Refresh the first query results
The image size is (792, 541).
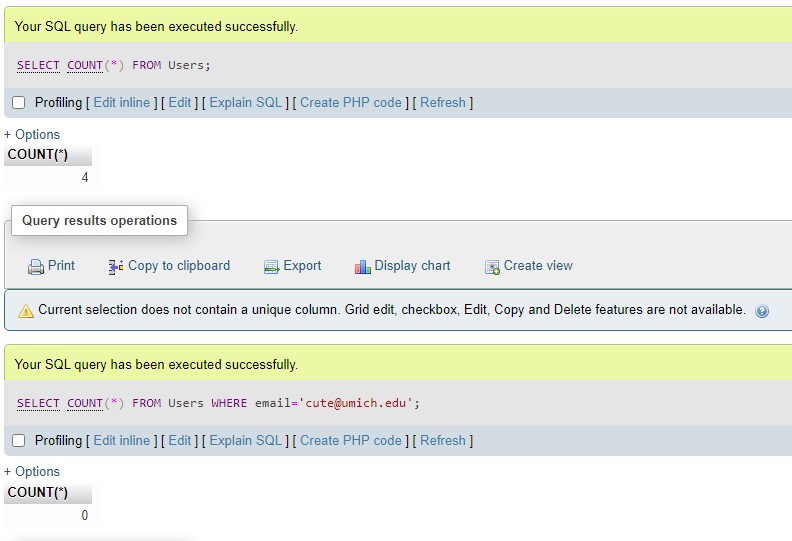click(442, 103)
